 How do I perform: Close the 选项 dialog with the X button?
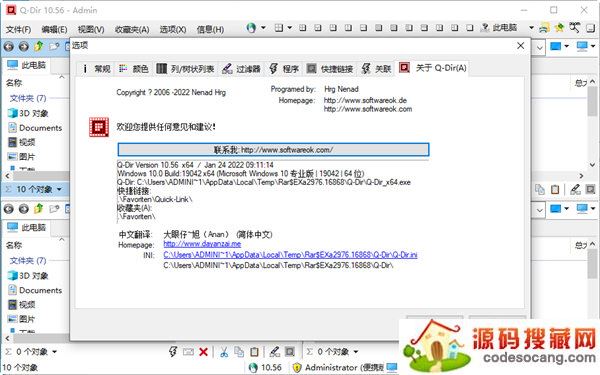520,46
